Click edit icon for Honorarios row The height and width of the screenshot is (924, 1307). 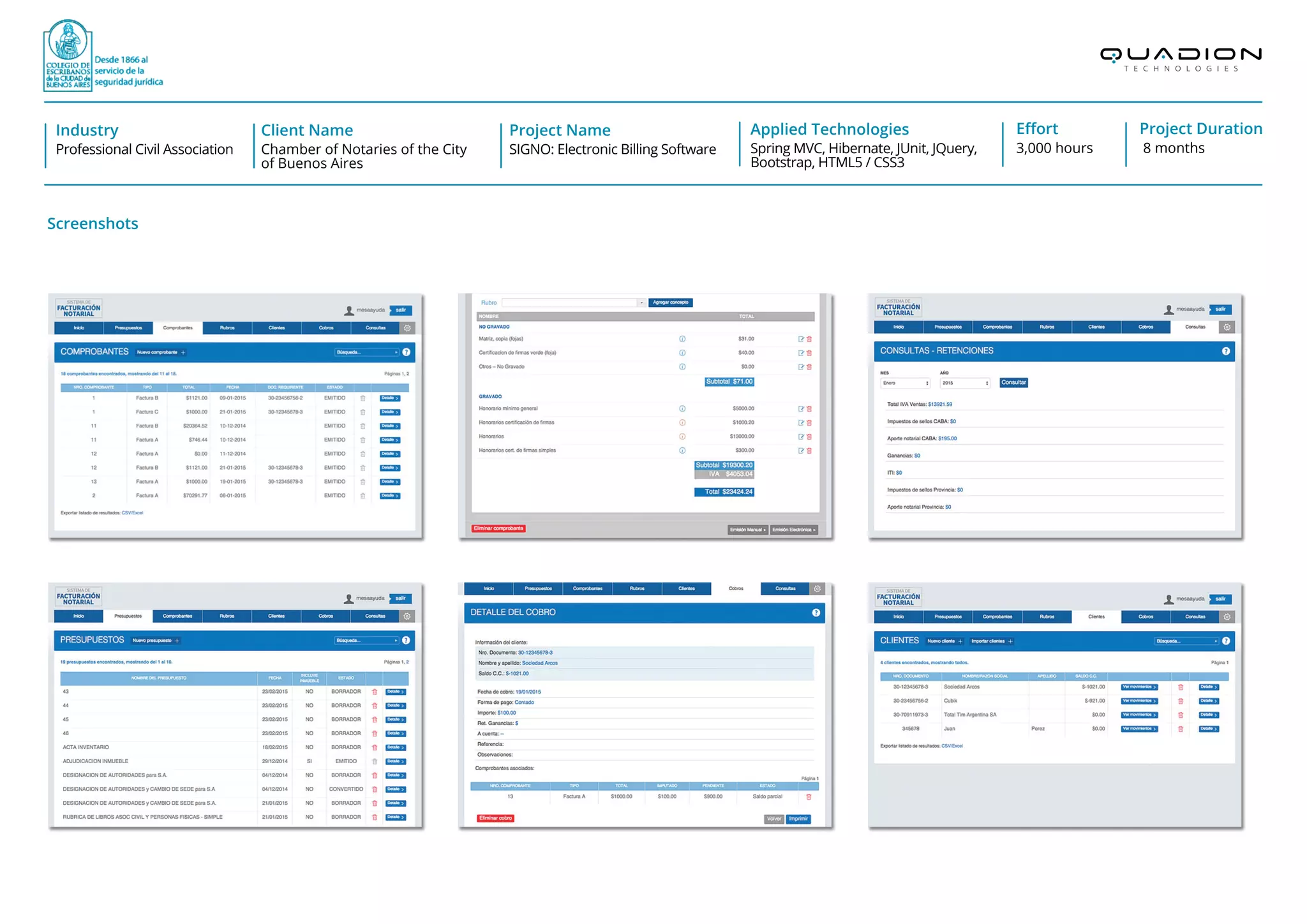pyautogui.click(x=801, y=436)
